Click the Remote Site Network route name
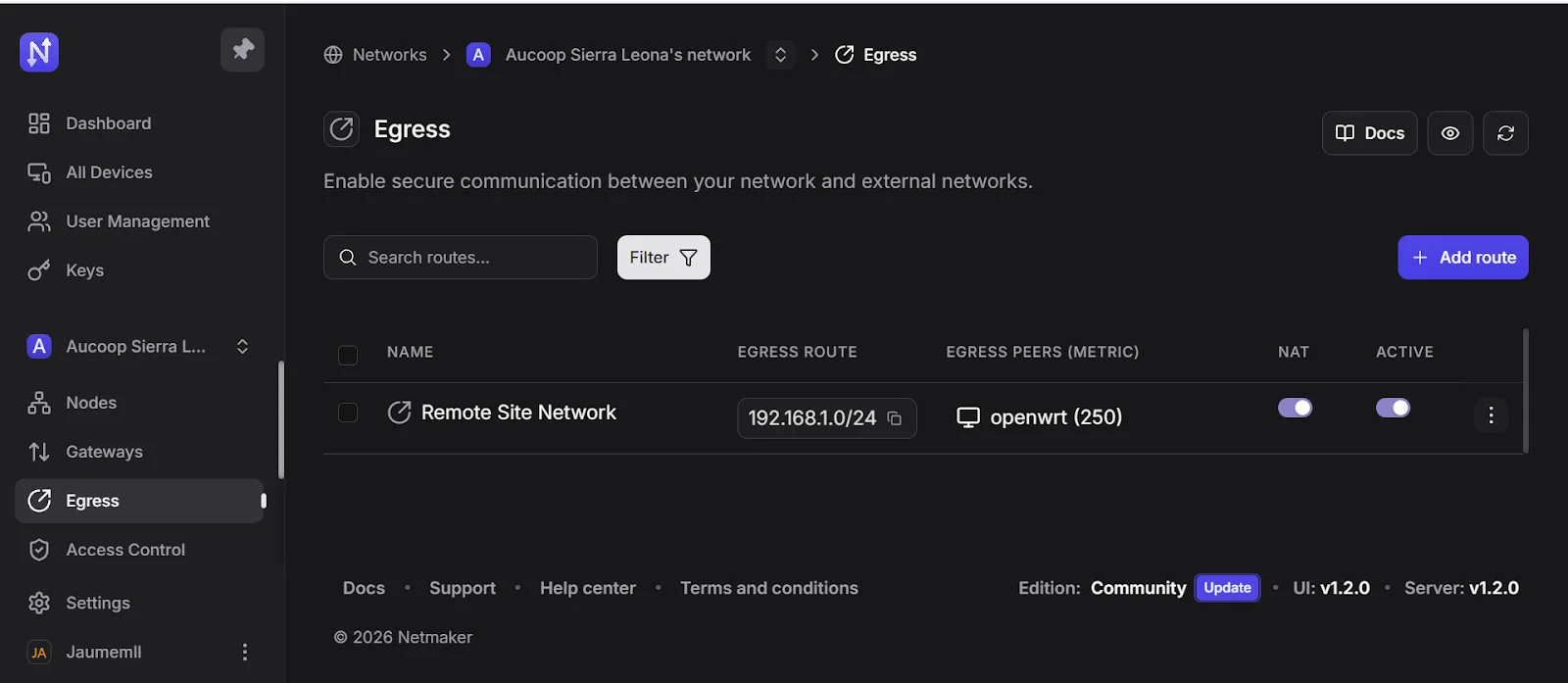The width and height of the screenshot is (1568, 683). [518, 413]
